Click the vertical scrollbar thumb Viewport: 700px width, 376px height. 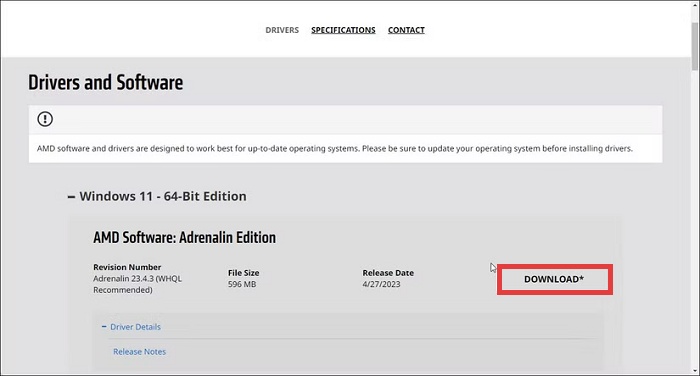click(695, 45)
